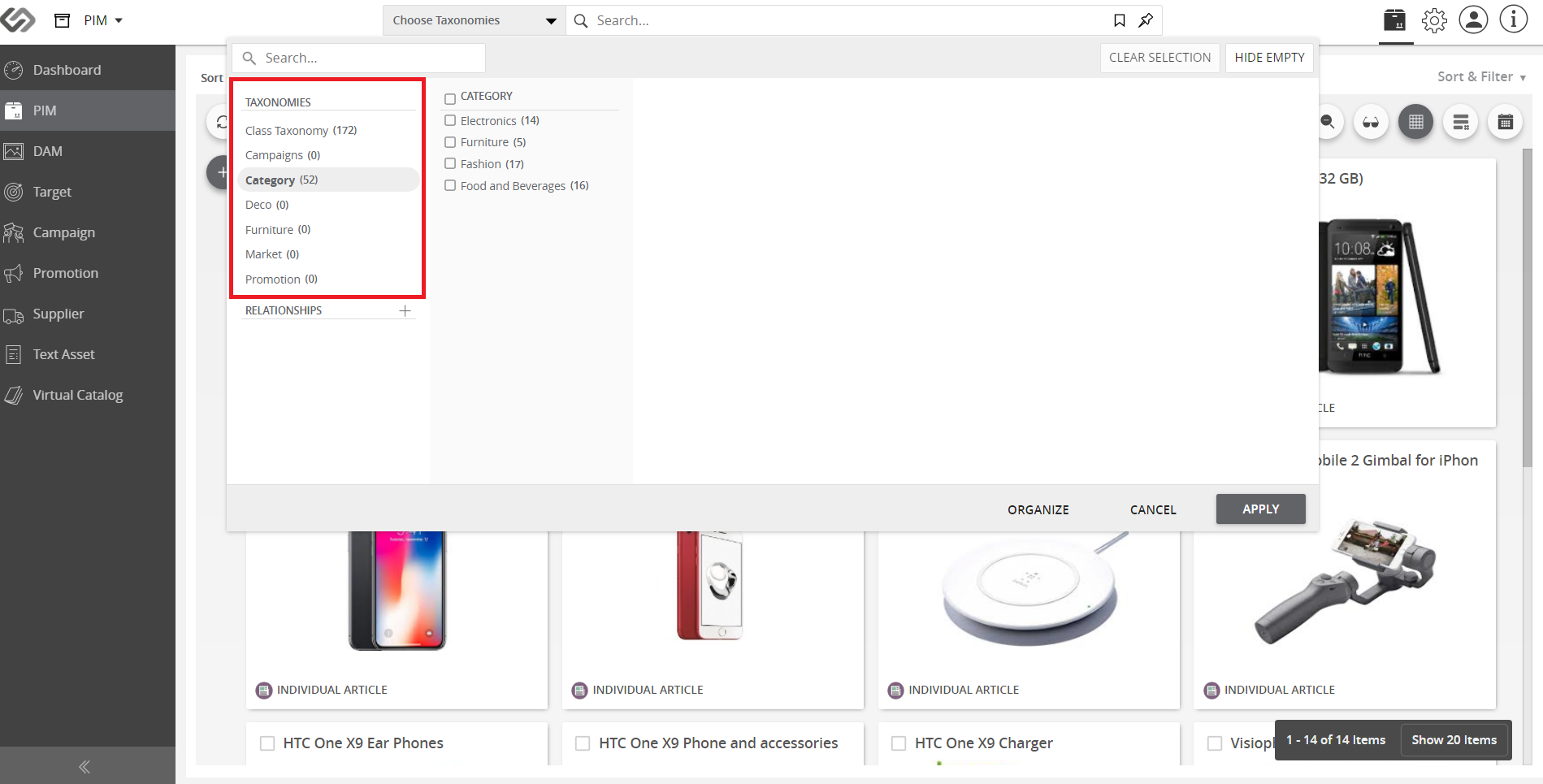Open DAM in sidebar
This screenshot has height=784, width=1543.
coord(88,151)
